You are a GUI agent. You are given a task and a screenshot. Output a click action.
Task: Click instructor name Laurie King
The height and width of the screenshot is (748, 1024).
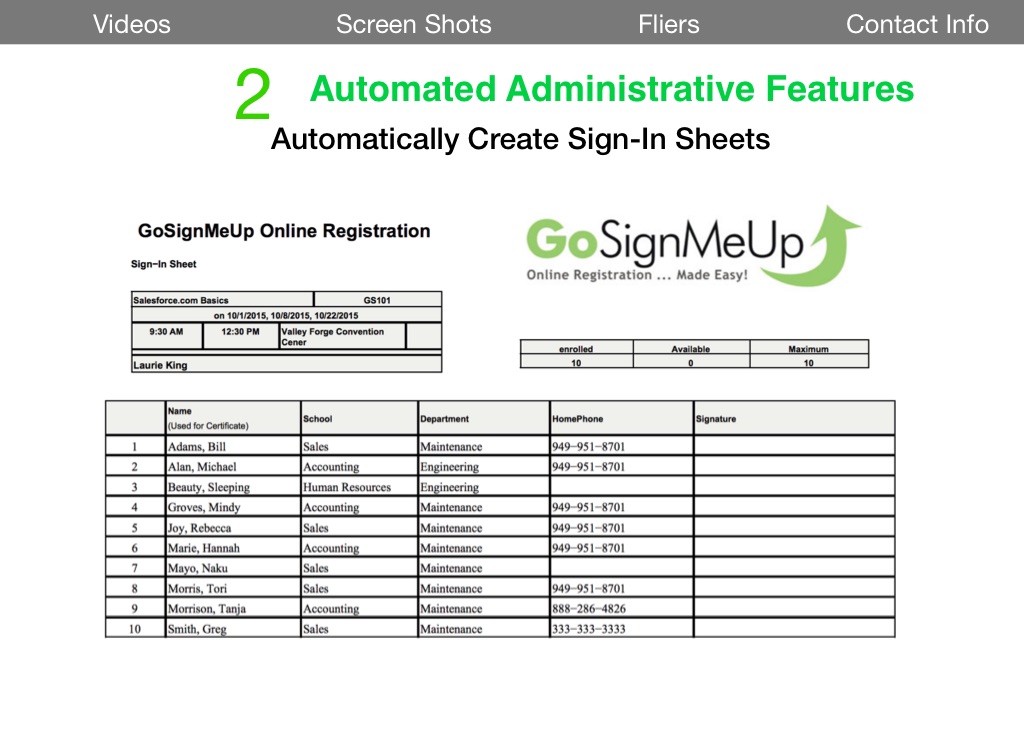(160, 365)
